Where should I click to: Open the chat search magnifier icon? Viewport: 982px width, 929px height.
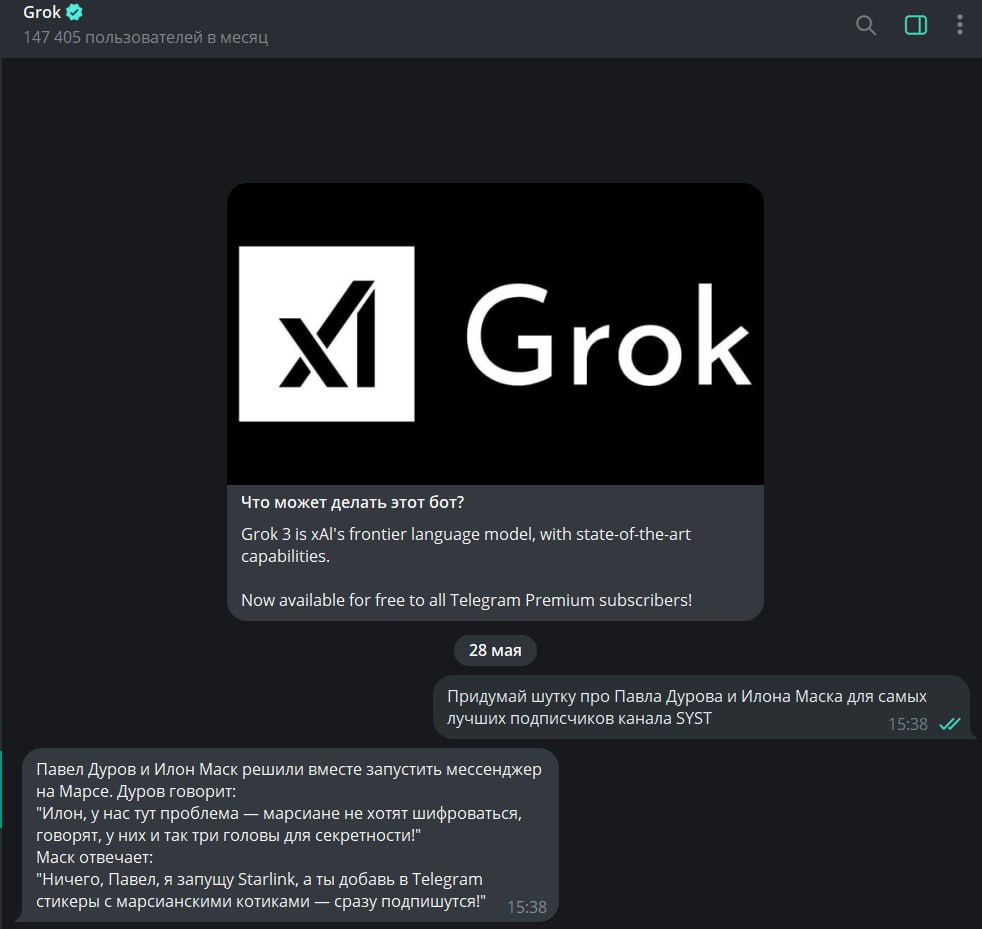pyautogui.click(x=866, y=26)
